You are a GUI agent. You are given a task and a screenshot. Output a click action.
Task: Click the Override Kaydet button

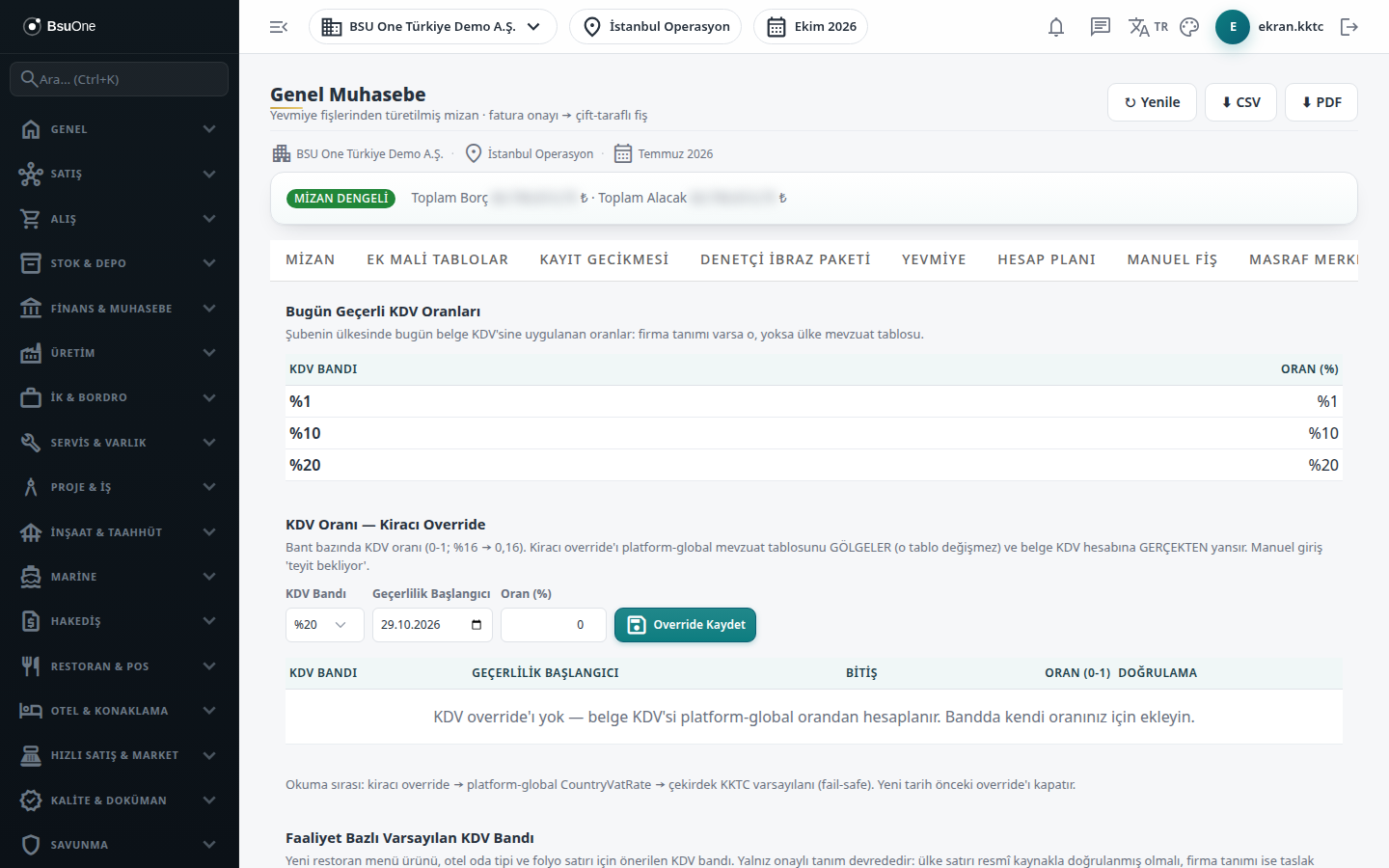(x=685, y=625)
